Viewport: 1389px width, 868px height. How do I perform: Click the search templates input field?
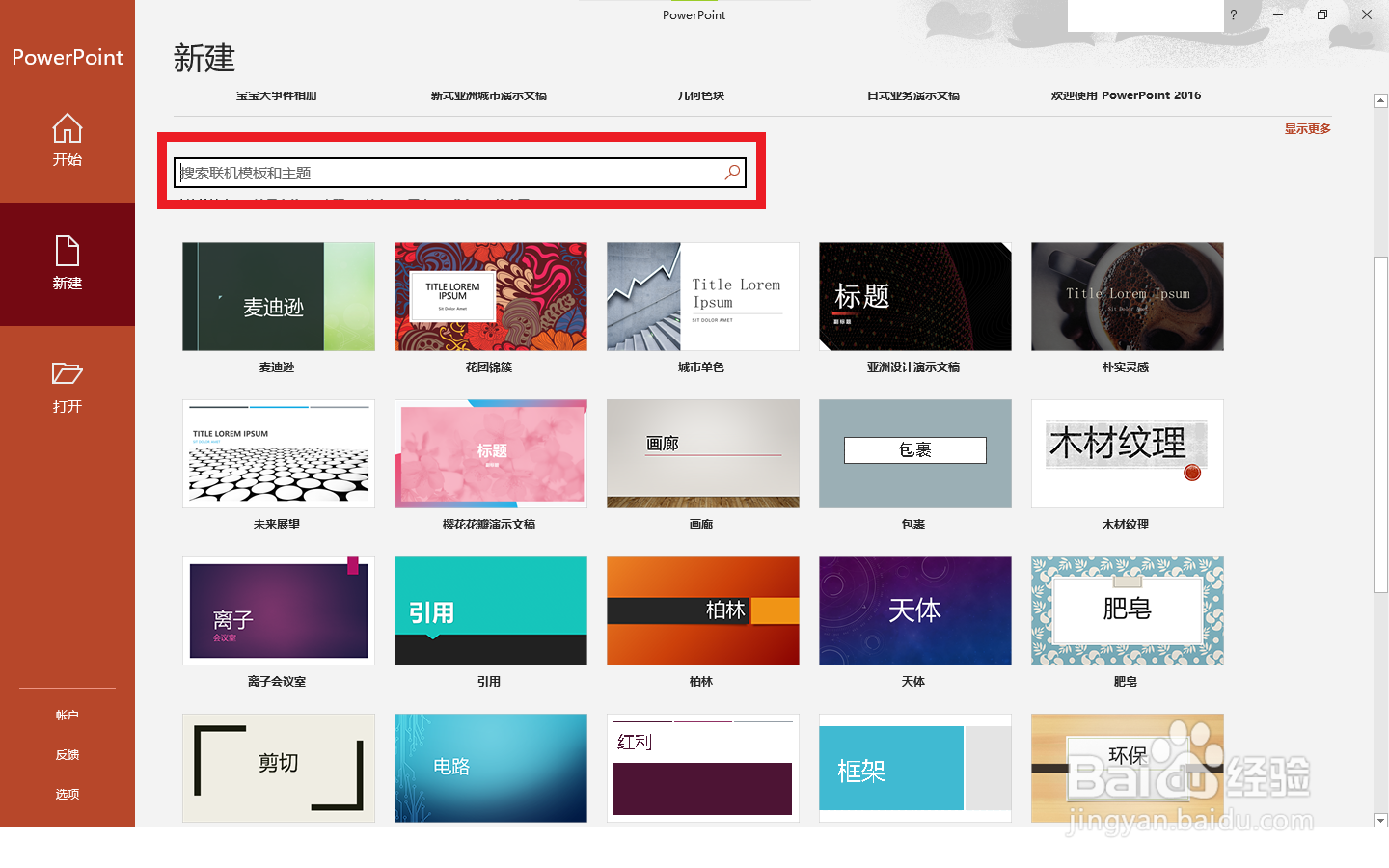(x=460, y=173)
